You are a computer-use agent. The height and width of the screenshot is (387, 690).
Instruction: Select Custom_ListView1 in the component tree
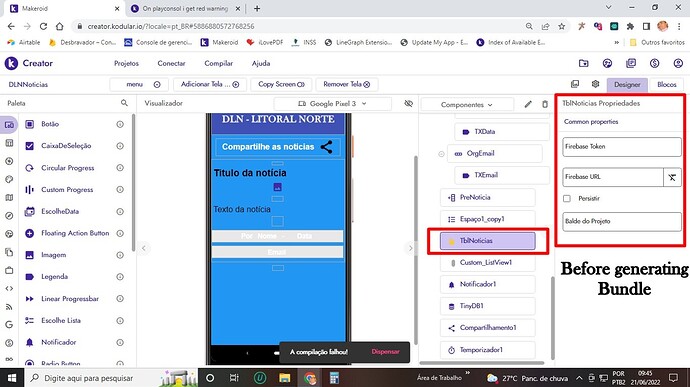[488, 263]
